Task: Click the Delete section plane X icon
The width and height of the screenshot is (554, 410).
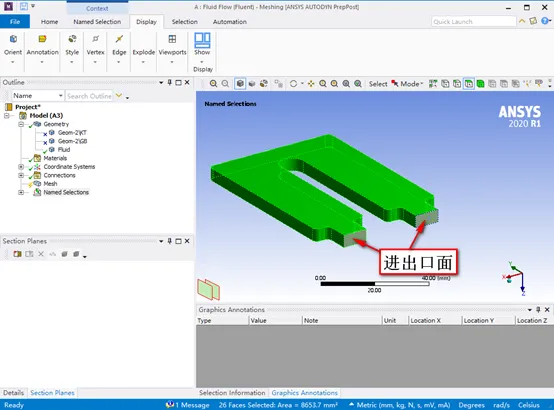Action: [x=41, y=254]
